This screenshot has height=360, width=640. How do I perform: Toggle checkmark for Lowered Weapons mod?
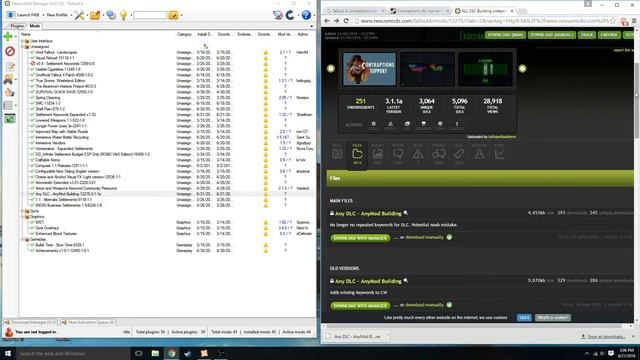[x=32, y=120]
